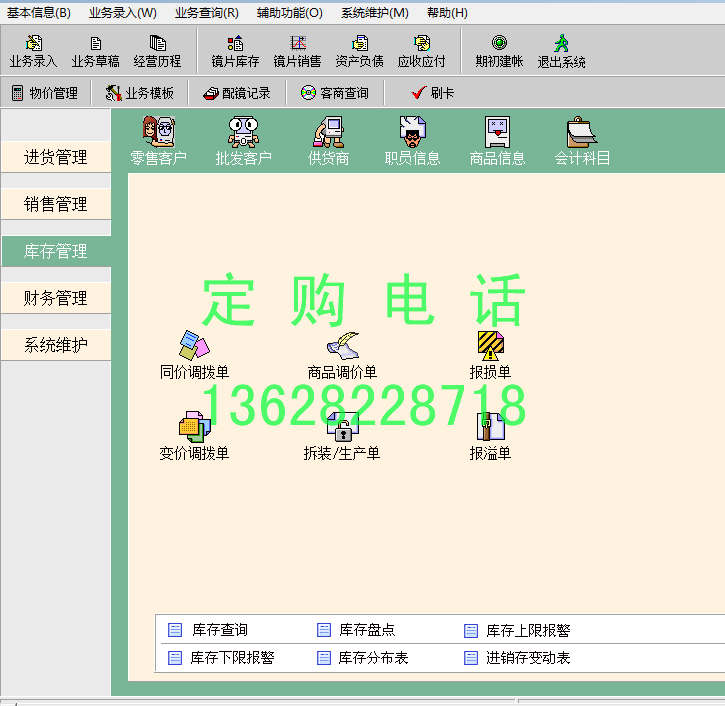725x706 pixels.
Task: Open the 库存查询 report link
Action: [208, 630]
